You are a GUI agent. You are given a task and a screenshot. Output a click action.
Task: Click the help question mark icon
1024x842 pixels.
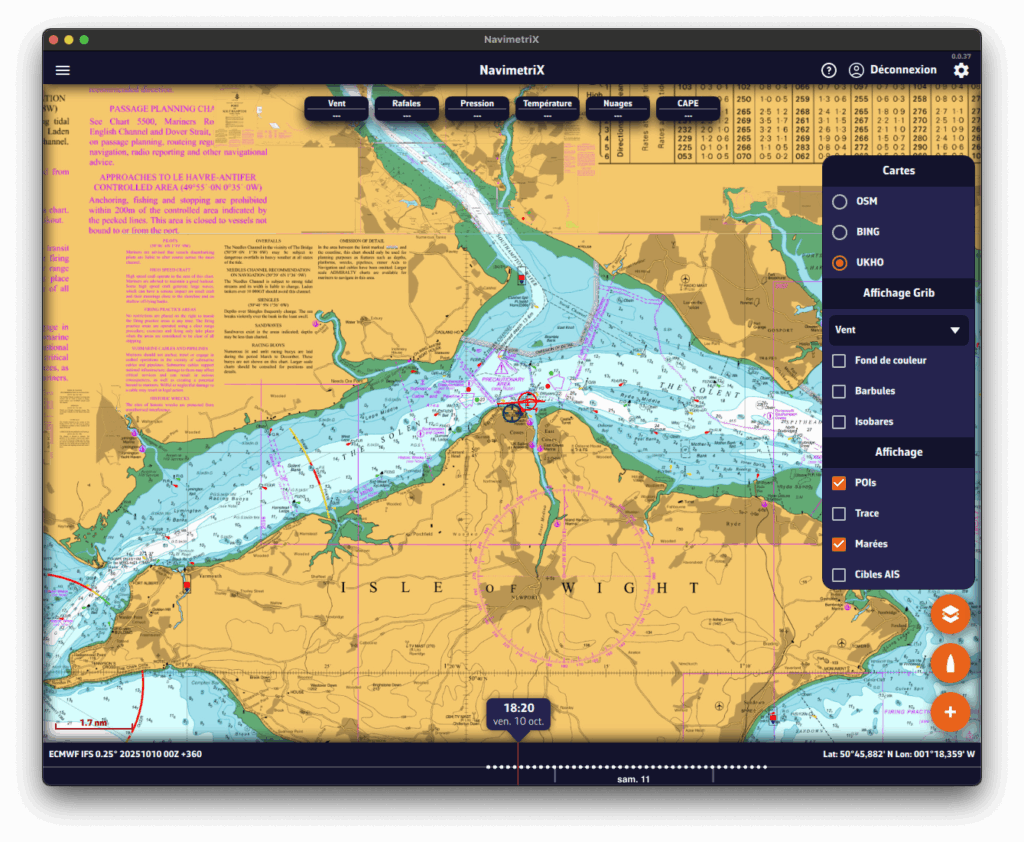click(x=828, y=70)
